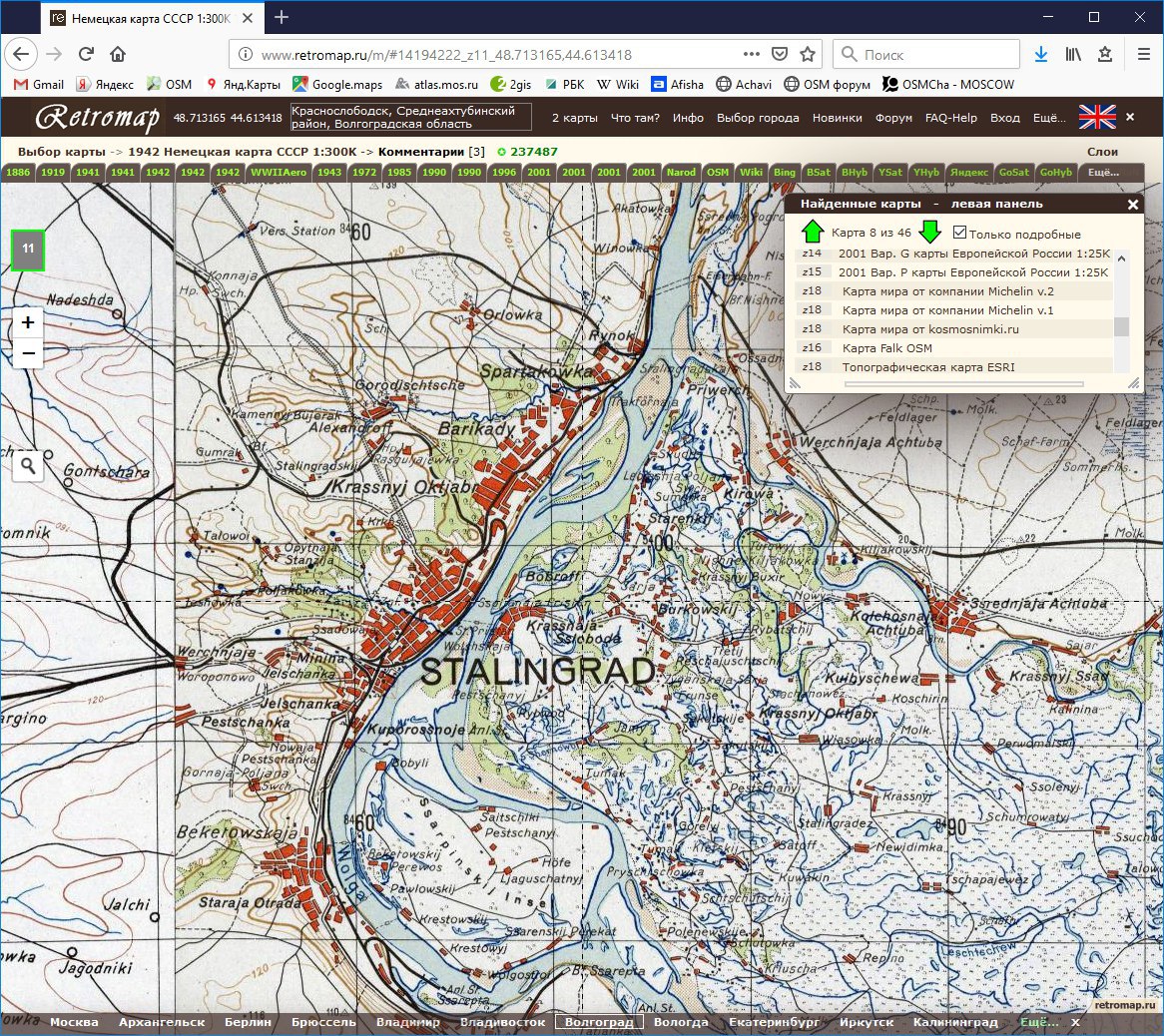Open Комментарии [3] comments
Screen dimensions: 1164x1036
431,152
